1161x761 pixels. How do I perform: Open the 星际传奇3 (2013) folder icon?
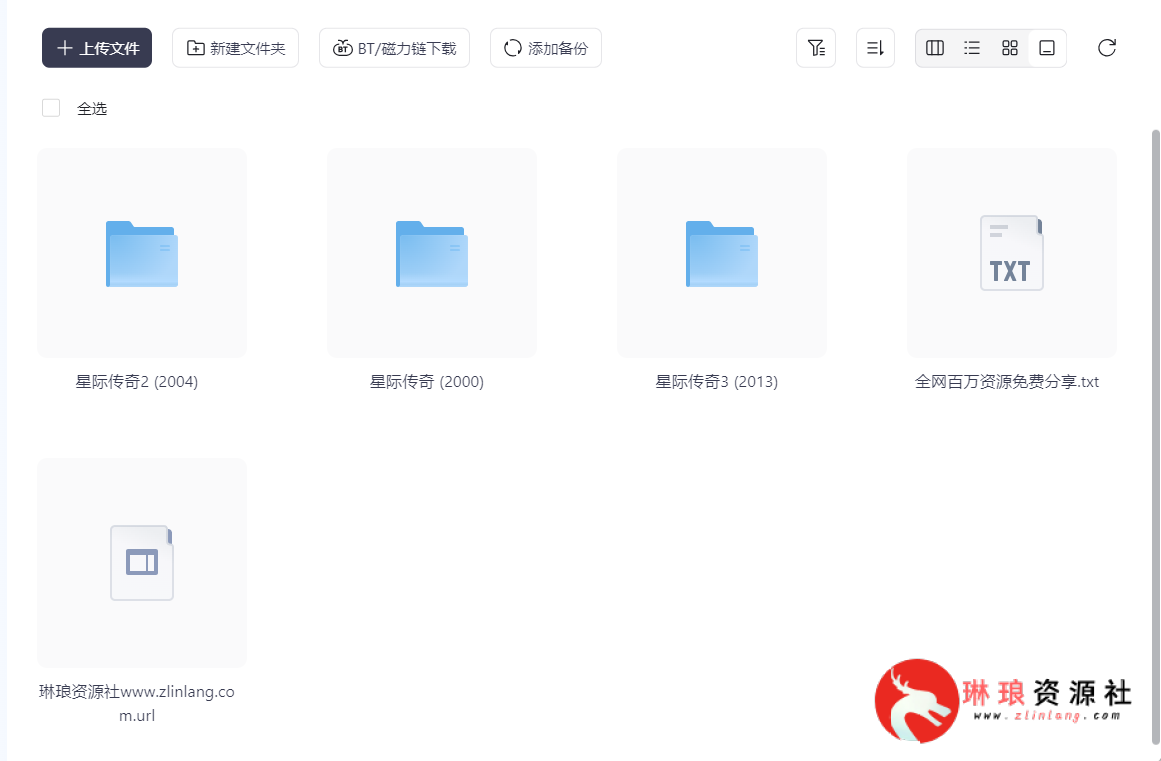point(722,253)
